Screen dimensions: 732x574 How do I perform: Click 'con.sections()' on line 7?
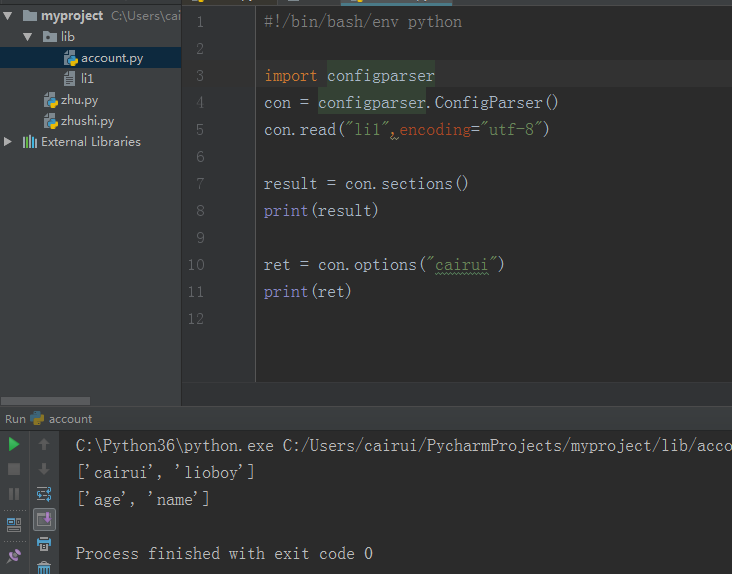pos(406,183)
